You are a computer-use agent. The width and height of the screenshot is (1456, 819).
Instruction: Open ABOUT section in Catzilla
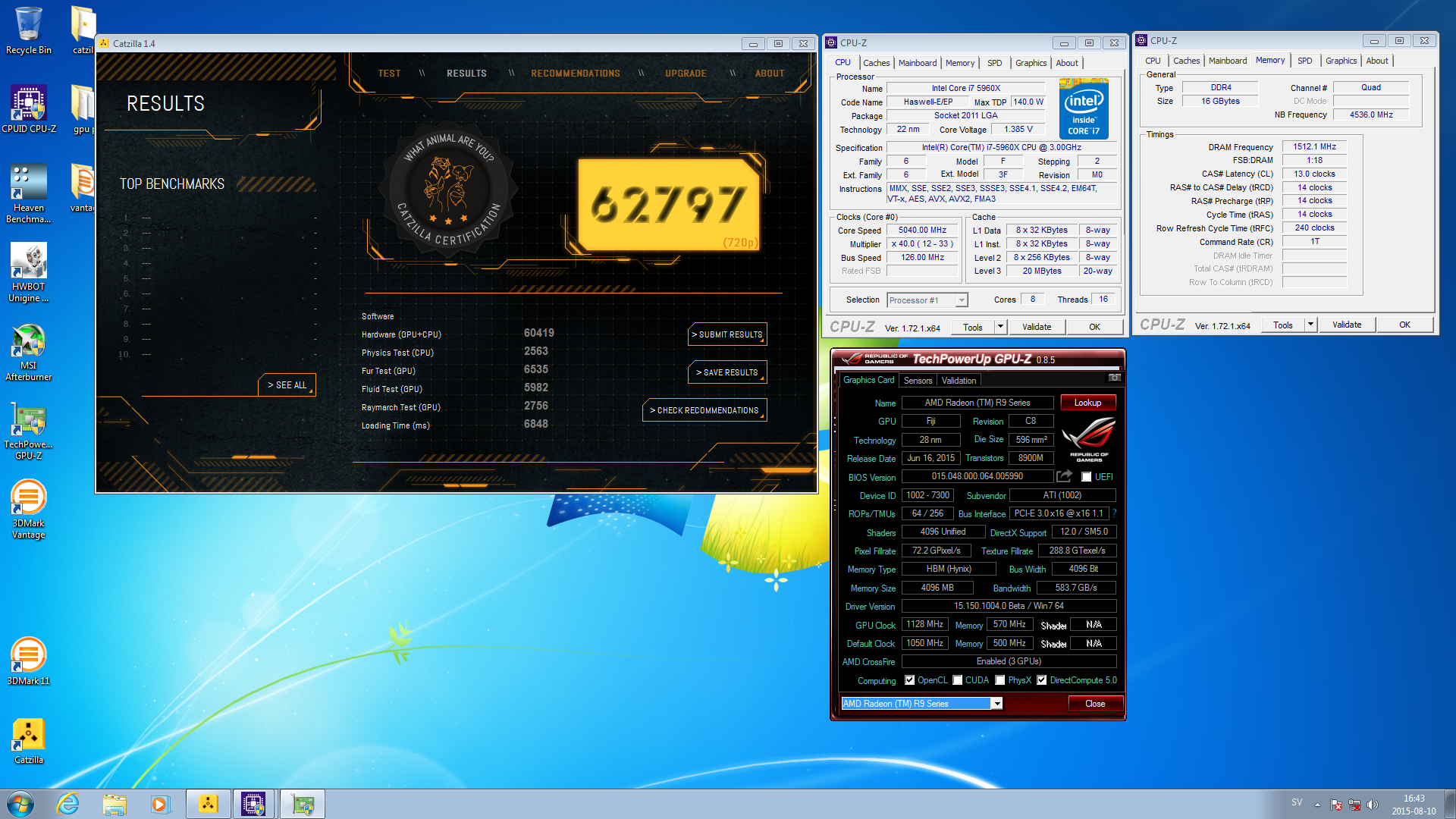pos(770,74)
